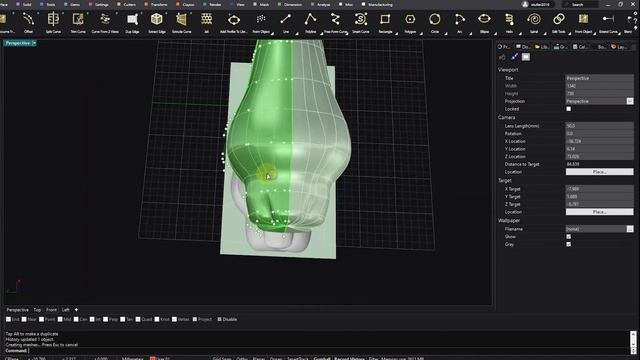Viewport: 640px width, 360px height.
Task: Expand the Rectangle tool flyout arrow
Action: pyautogui.click(x=396, y=33)
